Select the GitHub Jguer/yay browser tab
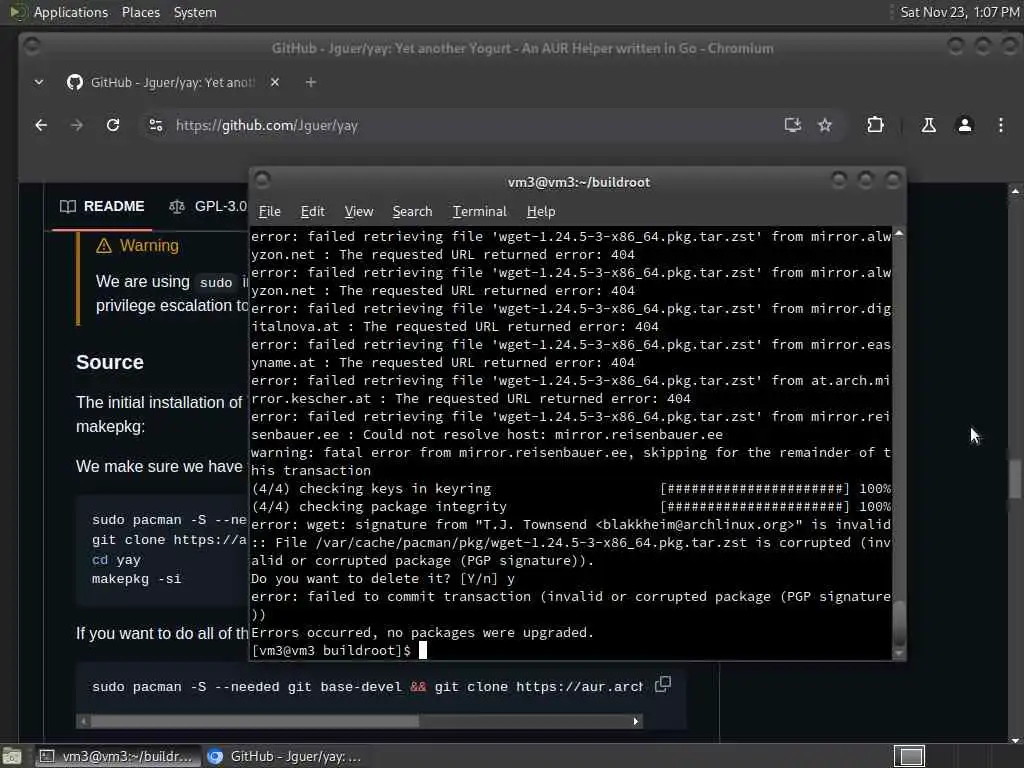 tap(171, 82)
